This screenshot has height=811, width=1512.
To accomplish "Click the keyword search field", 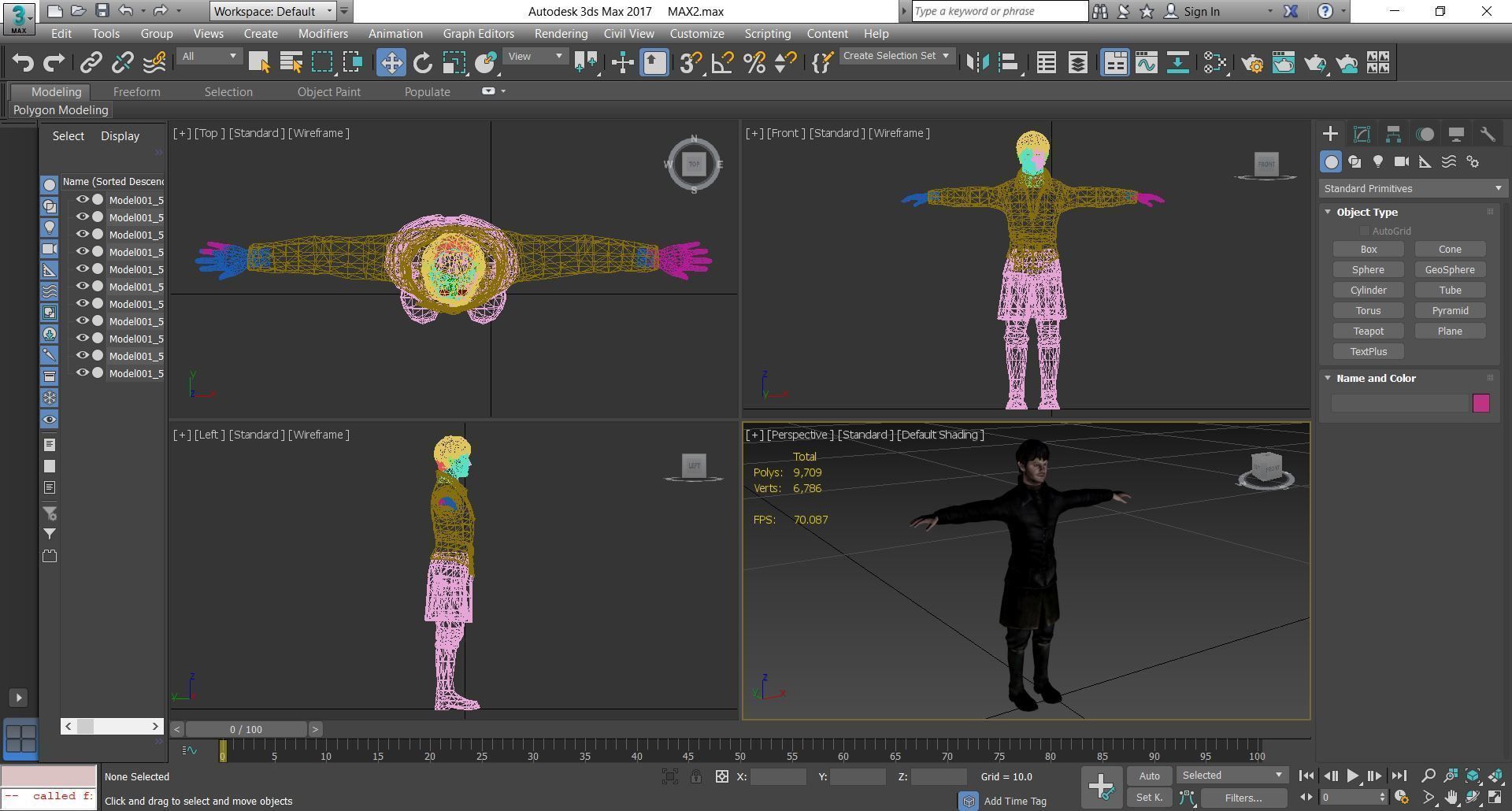I will coord(999,11).
